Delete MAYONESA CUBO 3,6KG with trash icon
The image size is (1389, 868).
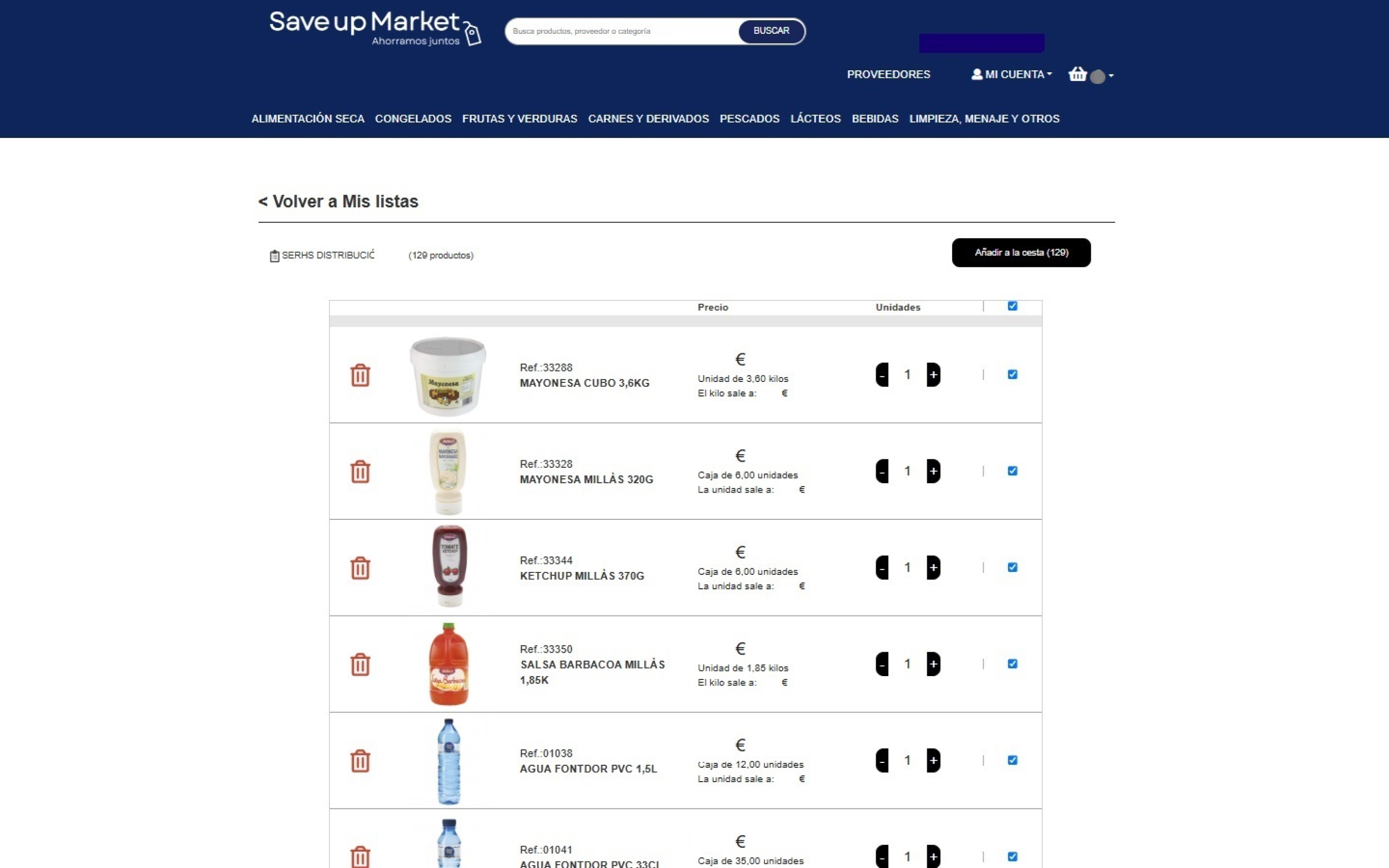tap(360, 375)
